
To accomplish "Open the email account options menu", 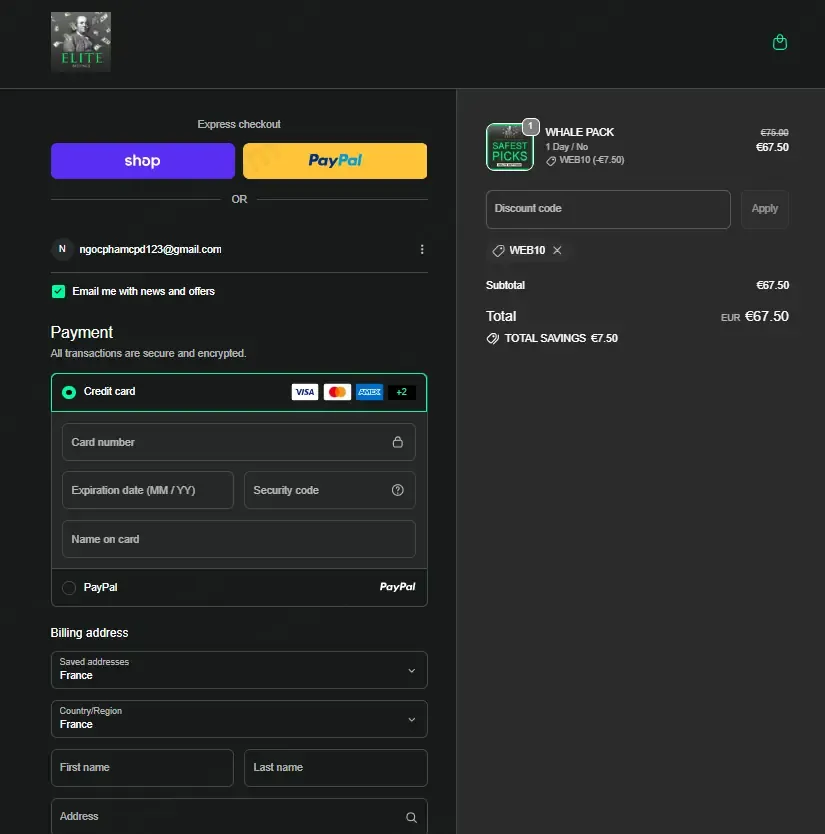I will click(422, 249).
